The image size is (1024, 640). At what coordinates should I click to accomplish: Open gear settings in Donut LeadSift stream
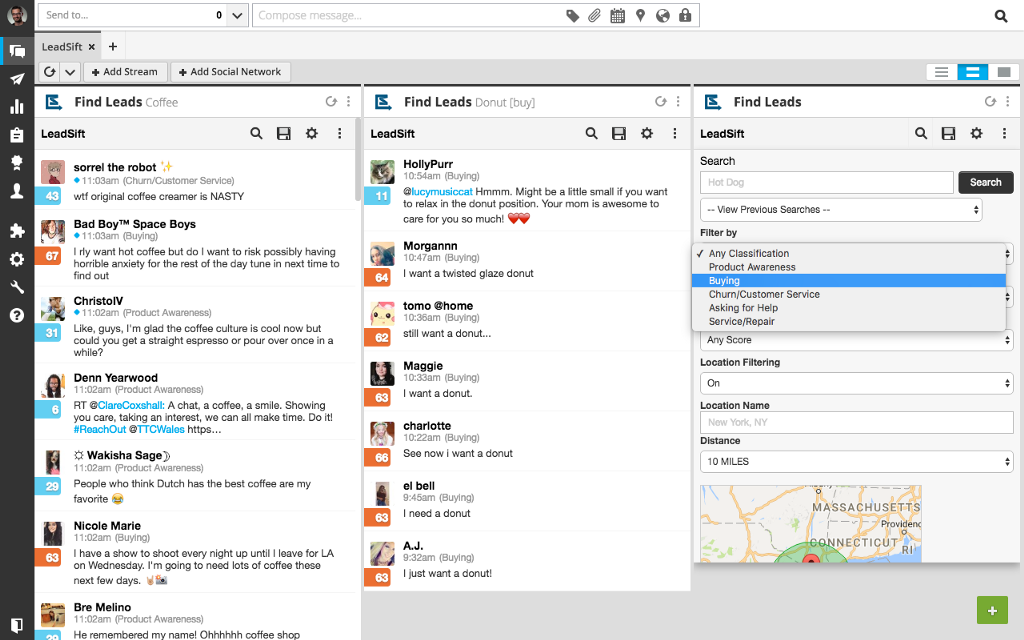pos(647,133)
